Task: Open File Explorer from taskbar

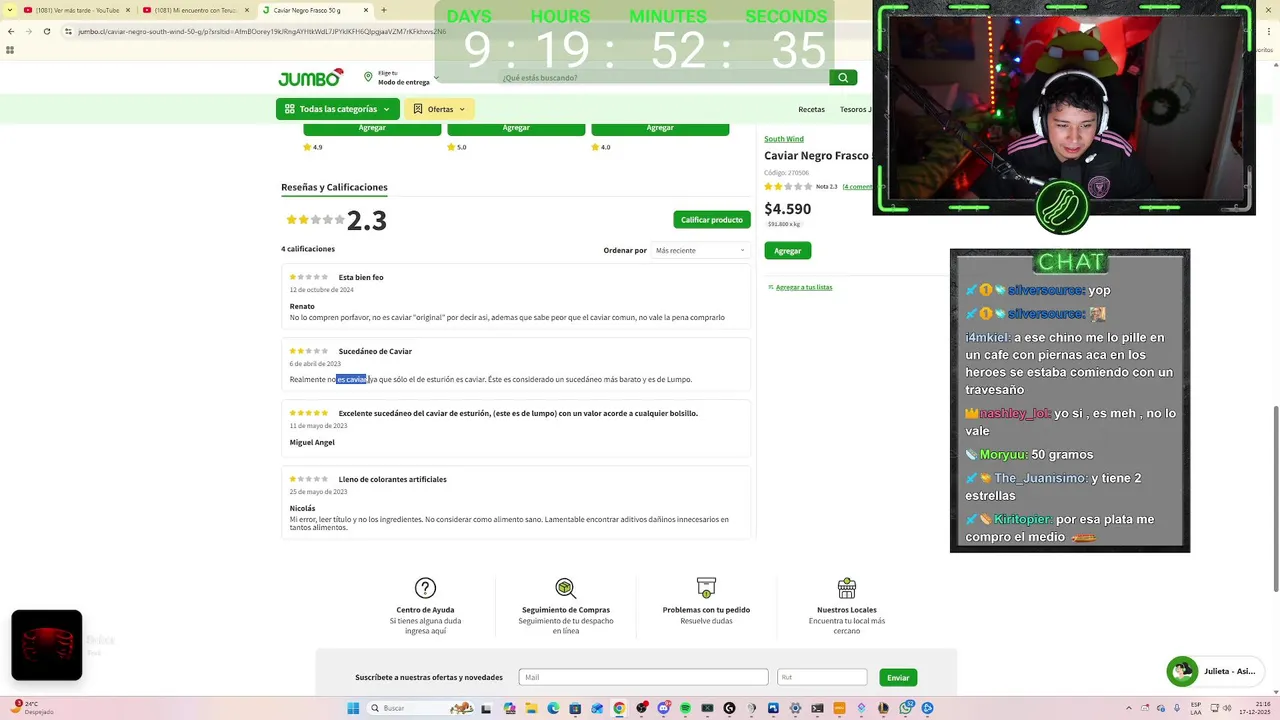Action: point(532,708)
